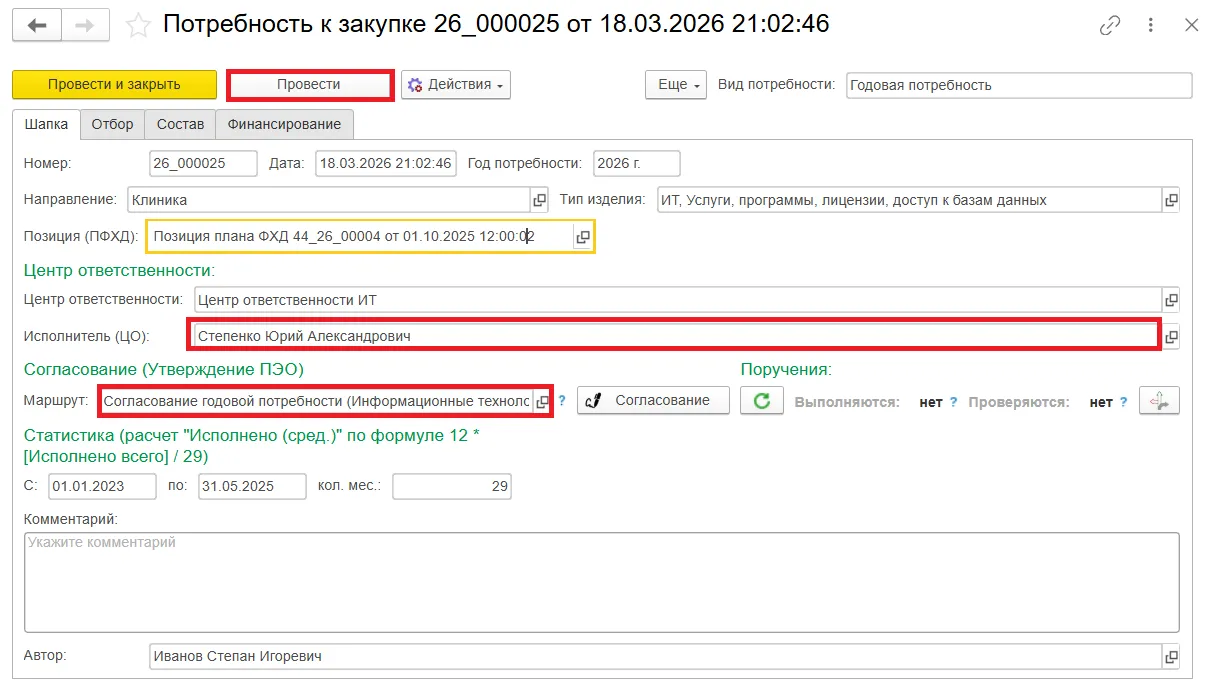Expand the Еще dropdown menu
The height and width of the screenshot is (687, 1212).
click(x=676, y=85)
